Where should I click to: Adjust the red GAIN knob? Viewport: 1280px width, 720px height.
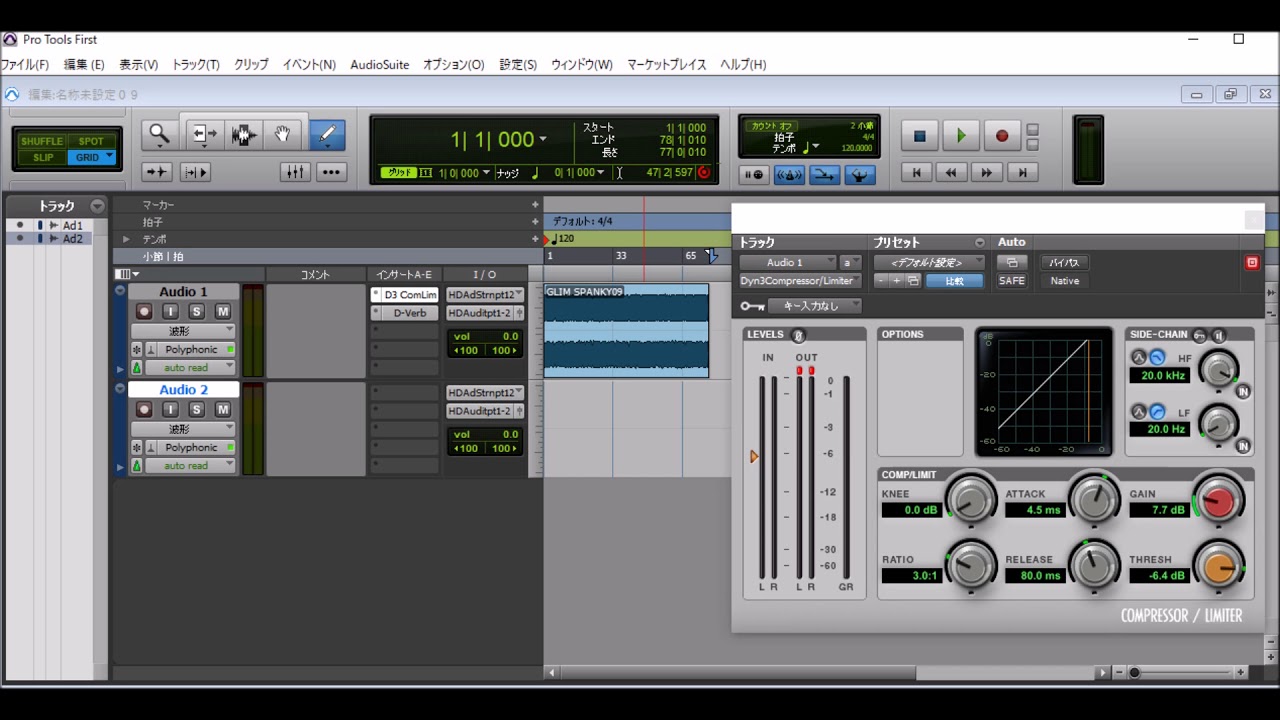tap(1218, 501)
